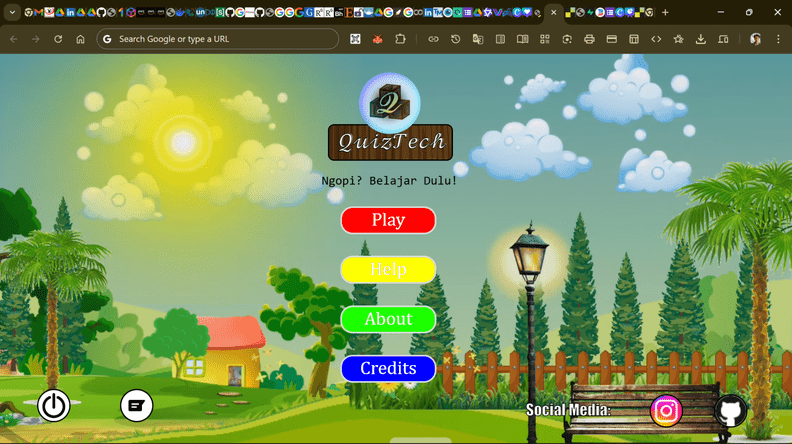Click the red Play button
792x444 pixels.
(x=388, y=220)
